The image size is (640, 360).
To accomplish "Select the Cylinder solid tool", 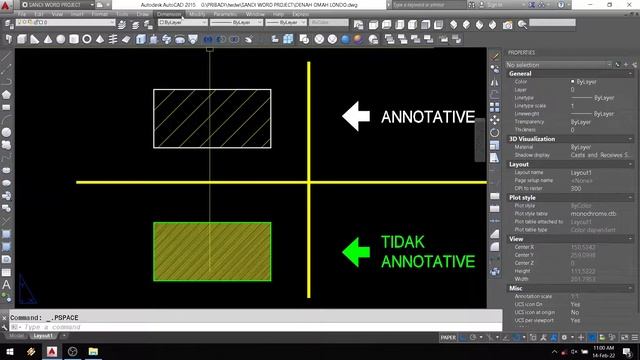I will coord(74,39).
